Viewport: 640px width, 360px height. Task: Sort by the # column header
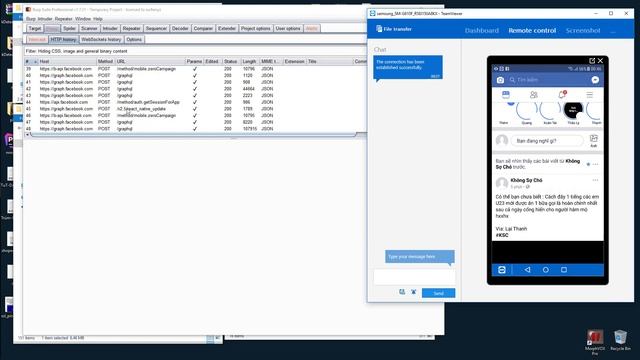point(31,61)
